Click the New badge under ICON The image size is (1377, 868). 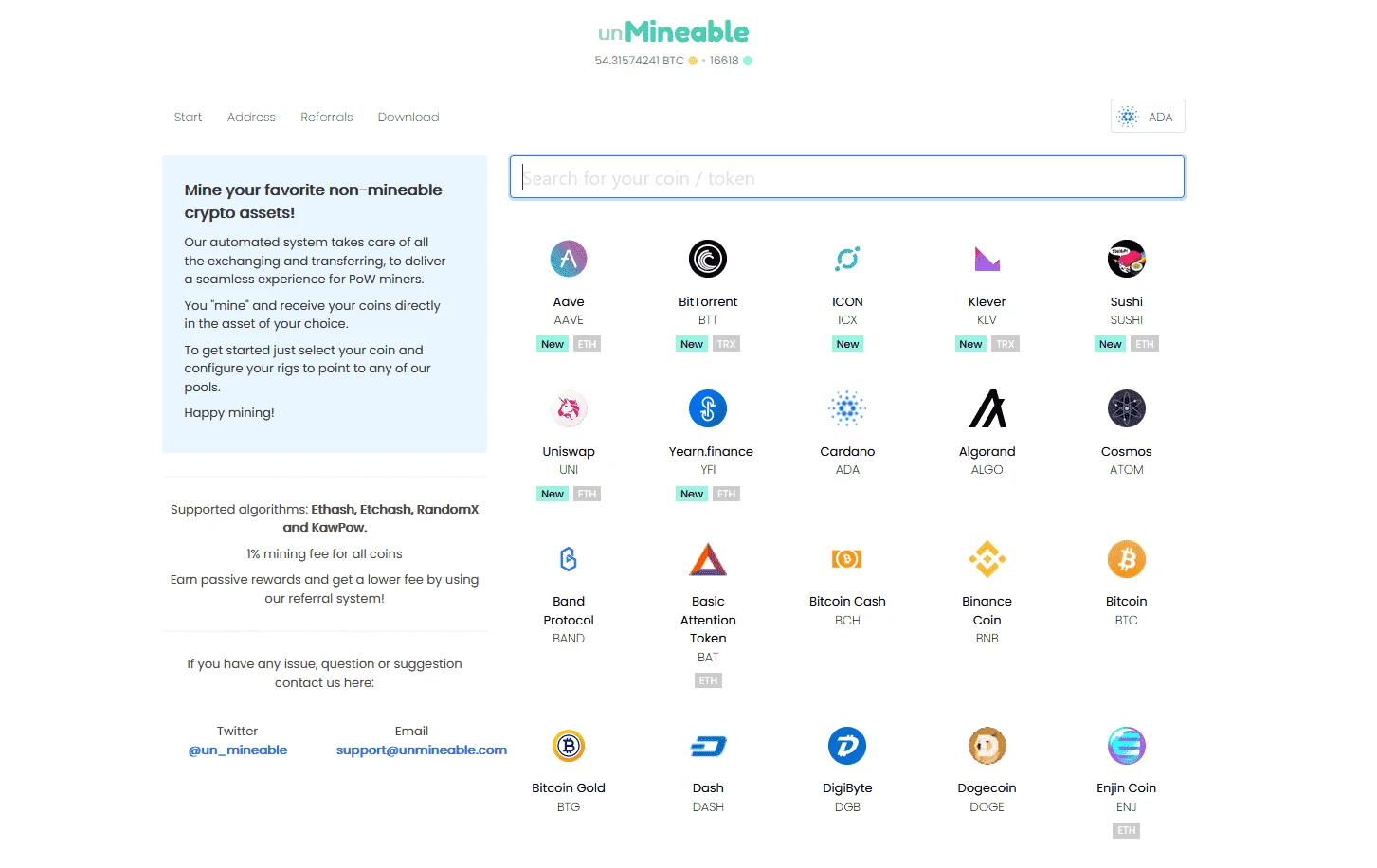847,344
